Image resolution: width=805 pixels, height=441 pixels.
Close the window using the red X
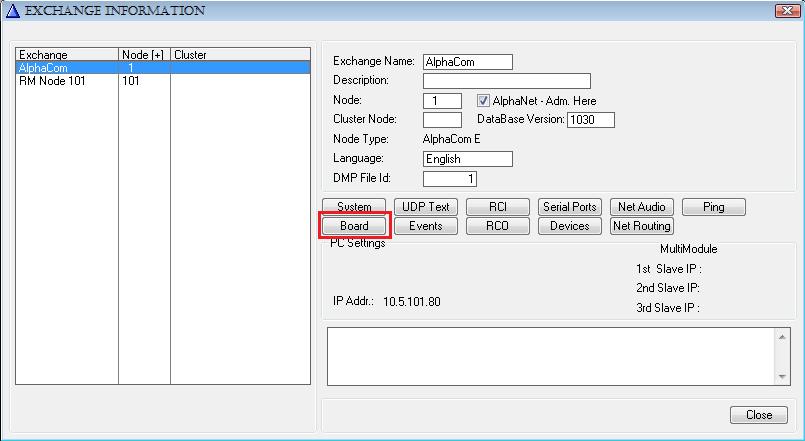click(x=788, y=10)
